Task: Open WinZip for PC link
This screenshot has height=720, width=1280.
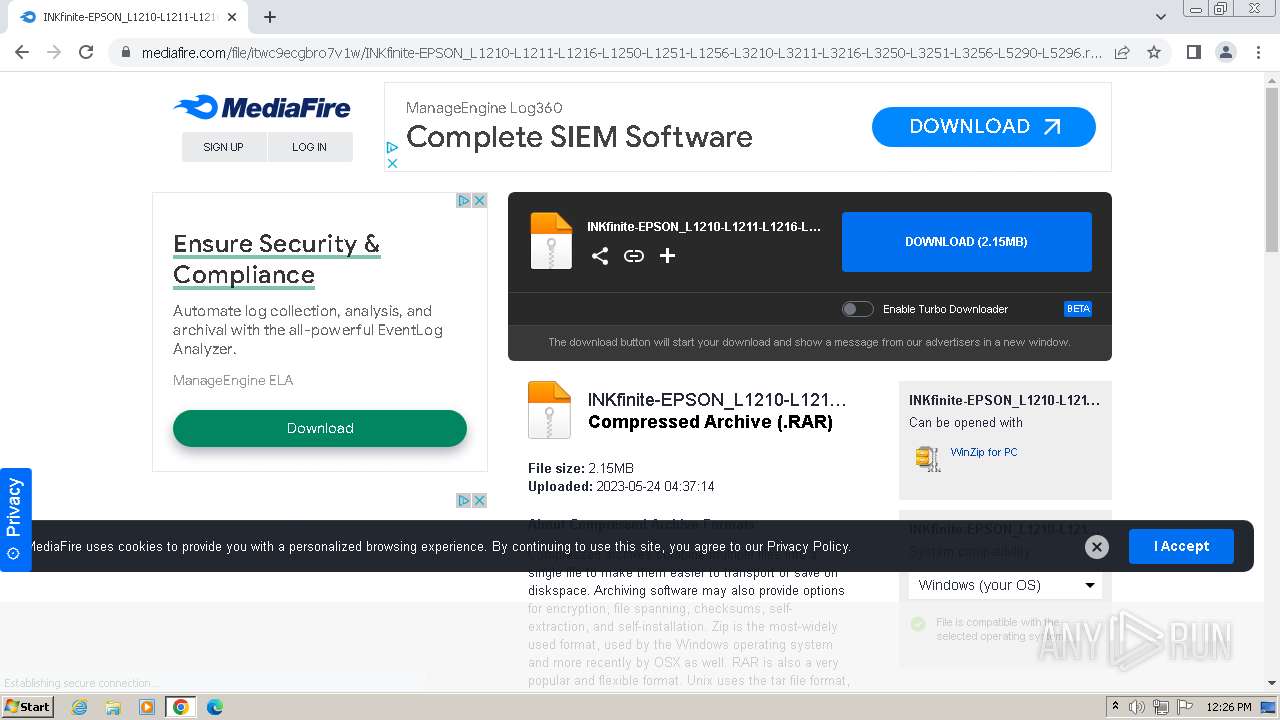Action: [x=984, y=452]
